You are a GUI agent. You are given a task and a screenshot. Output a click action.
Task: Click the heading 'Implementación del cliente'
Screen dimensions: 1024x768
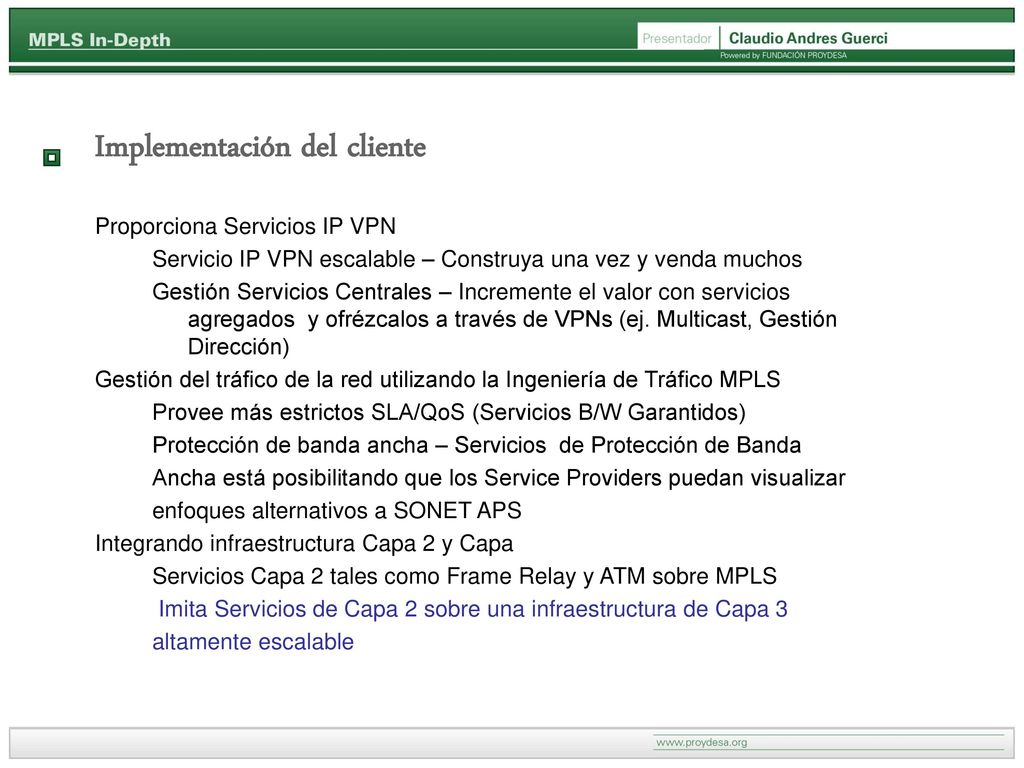(x=260, y=147)
